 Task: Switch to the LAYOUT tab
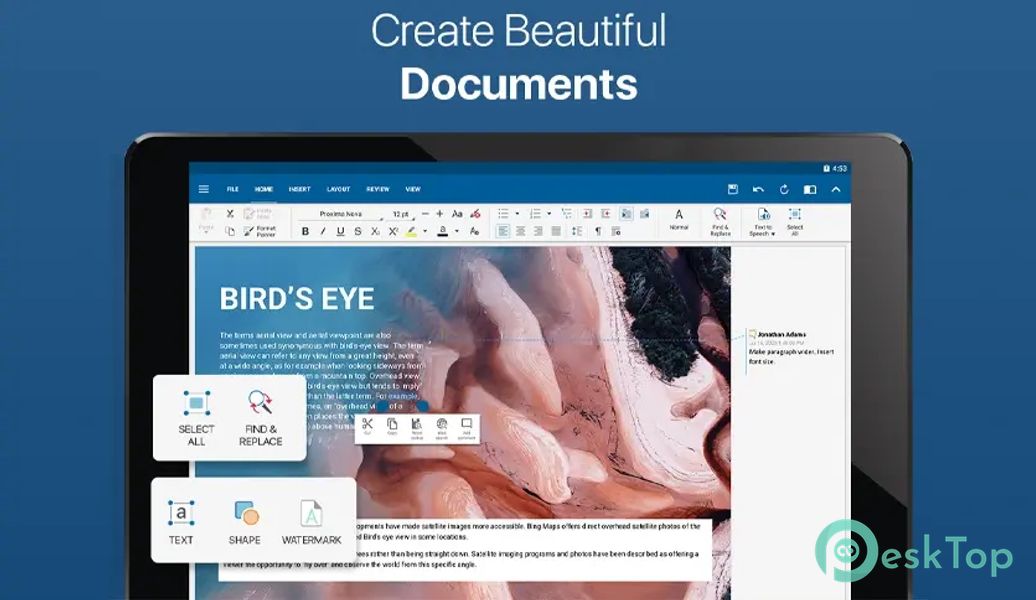(x=338, y=189)
